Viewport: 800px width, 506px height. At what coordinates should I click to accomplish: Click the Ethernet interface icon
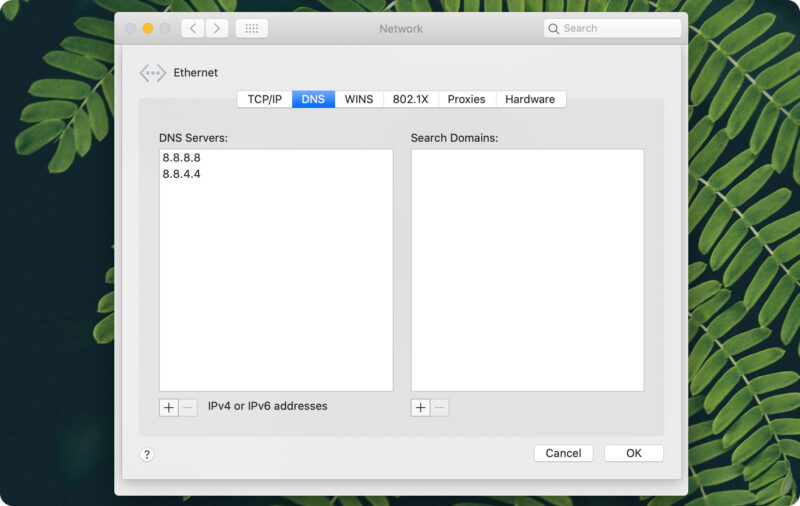[x=152, y=73]
